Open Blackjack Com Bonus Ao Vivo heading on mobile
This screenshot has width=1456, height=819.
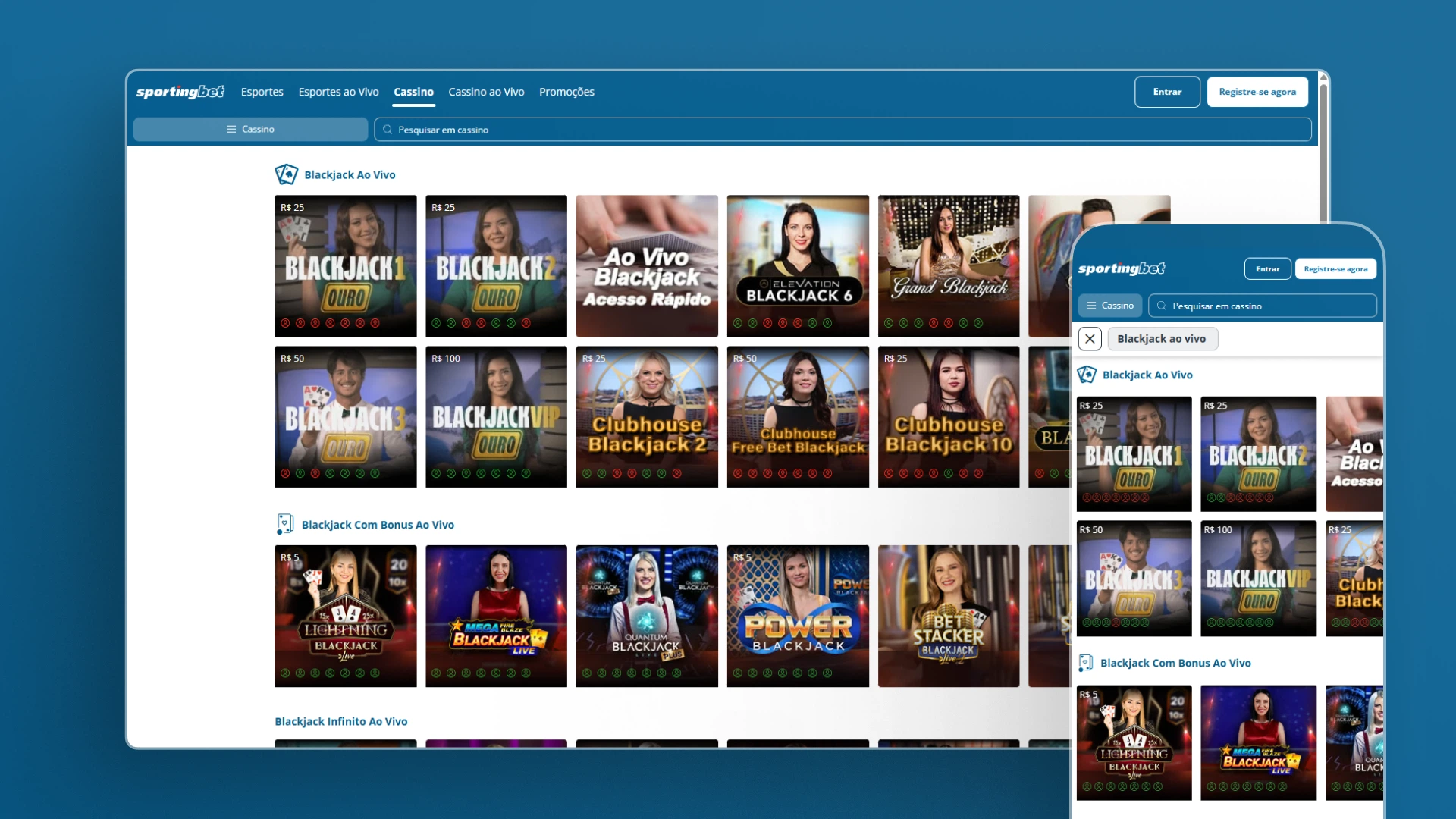(1175, 663)
